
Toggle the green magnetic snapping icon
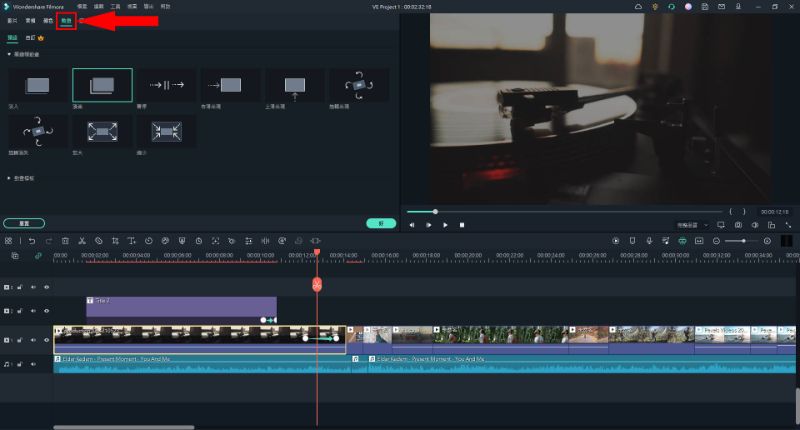[x=682, y=241]
